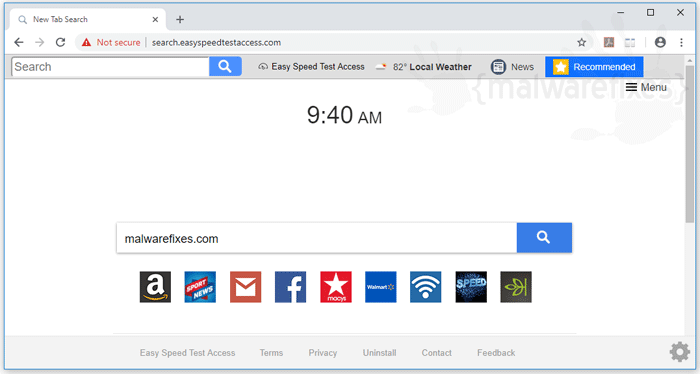Click the browser forward arrow

tap(39, 42)
